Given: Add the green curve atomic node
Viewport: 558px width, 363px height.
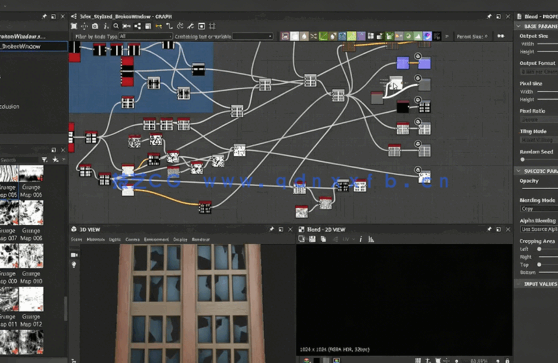Looking at the screenshot, I should (323, 36).
